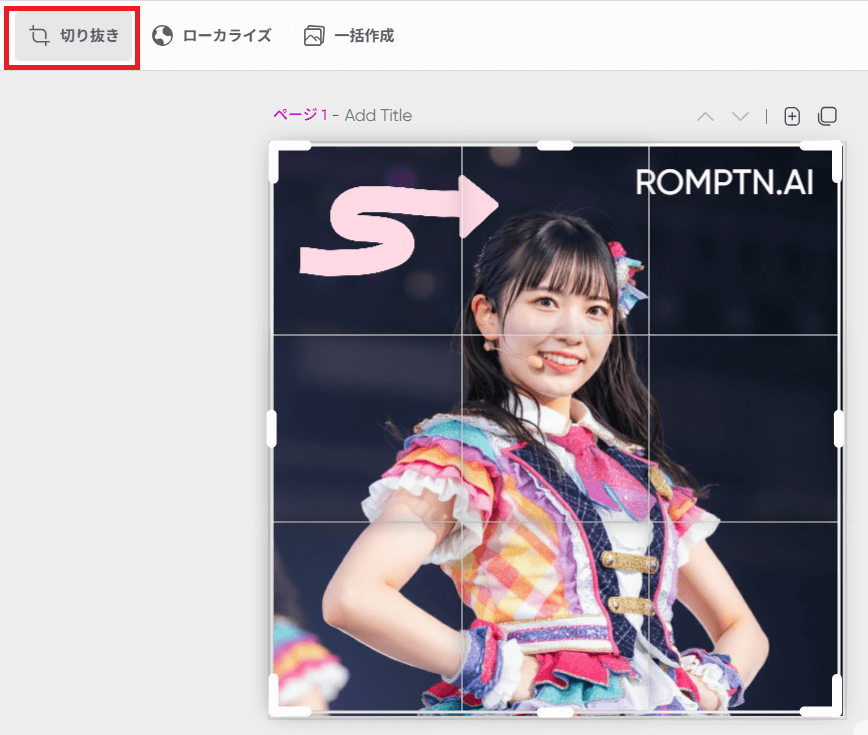Move page down with the down chevron
The height and width of the screenshot is (735, 868).
coord(740,117)
